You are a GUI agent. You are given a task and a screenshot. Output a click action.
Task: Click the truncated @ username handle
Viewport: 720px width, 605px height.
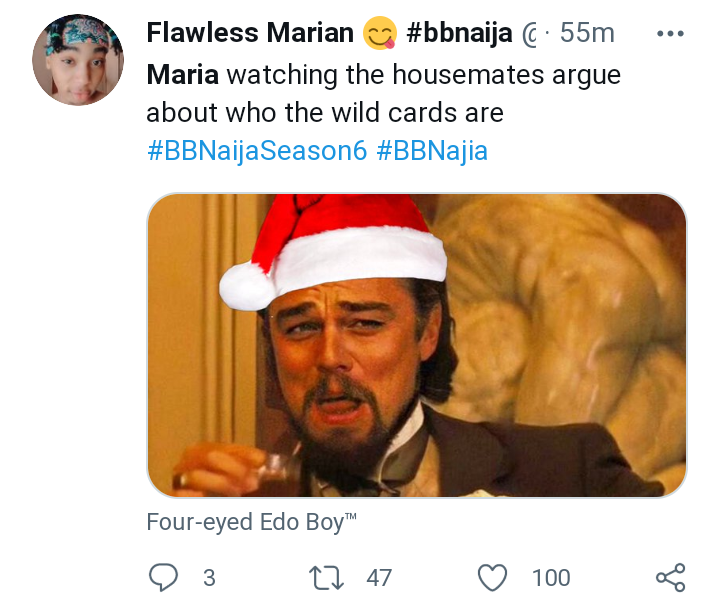coord(531,34)
